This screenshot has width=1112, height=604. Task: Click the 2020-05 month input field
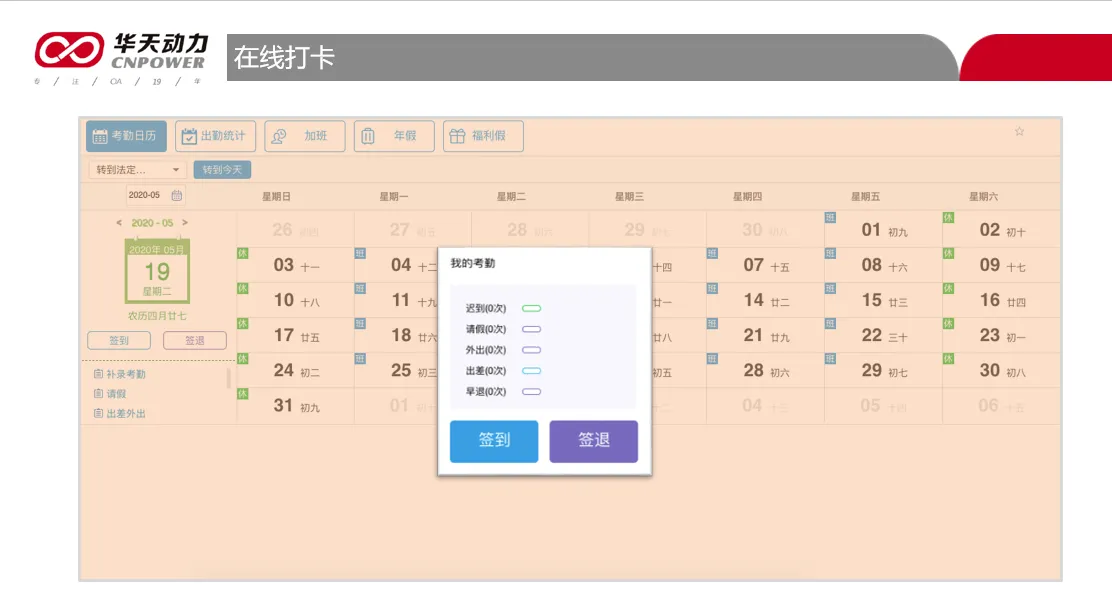point(145,196)
